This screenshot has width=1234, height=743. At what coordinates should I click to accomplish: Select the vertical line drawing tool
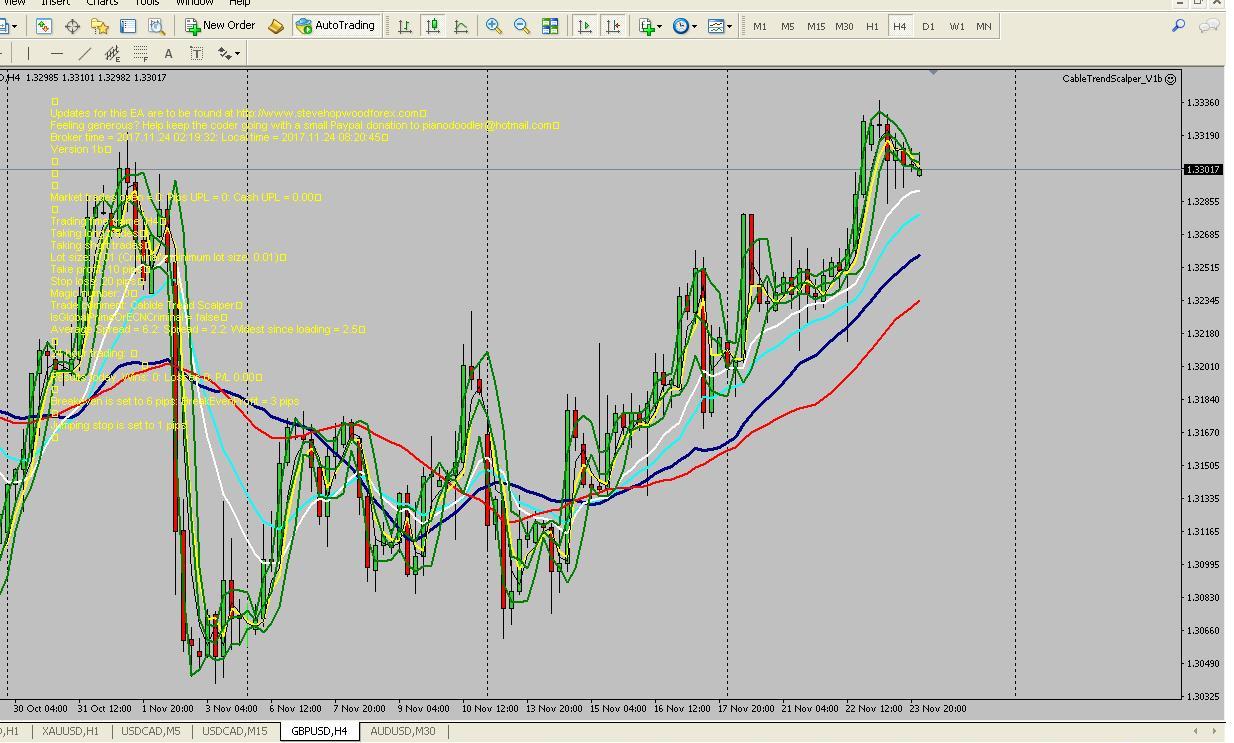tap(29, 53)
